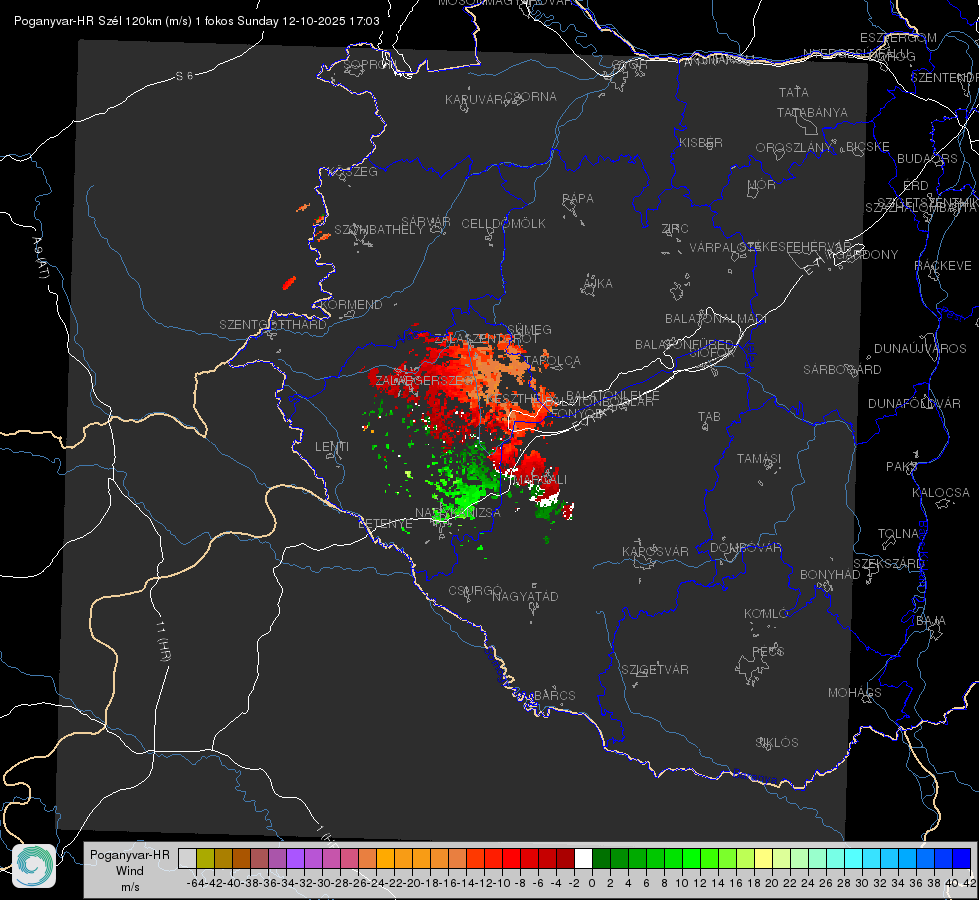Click the ZIRC city label

[x=675, y=229]
